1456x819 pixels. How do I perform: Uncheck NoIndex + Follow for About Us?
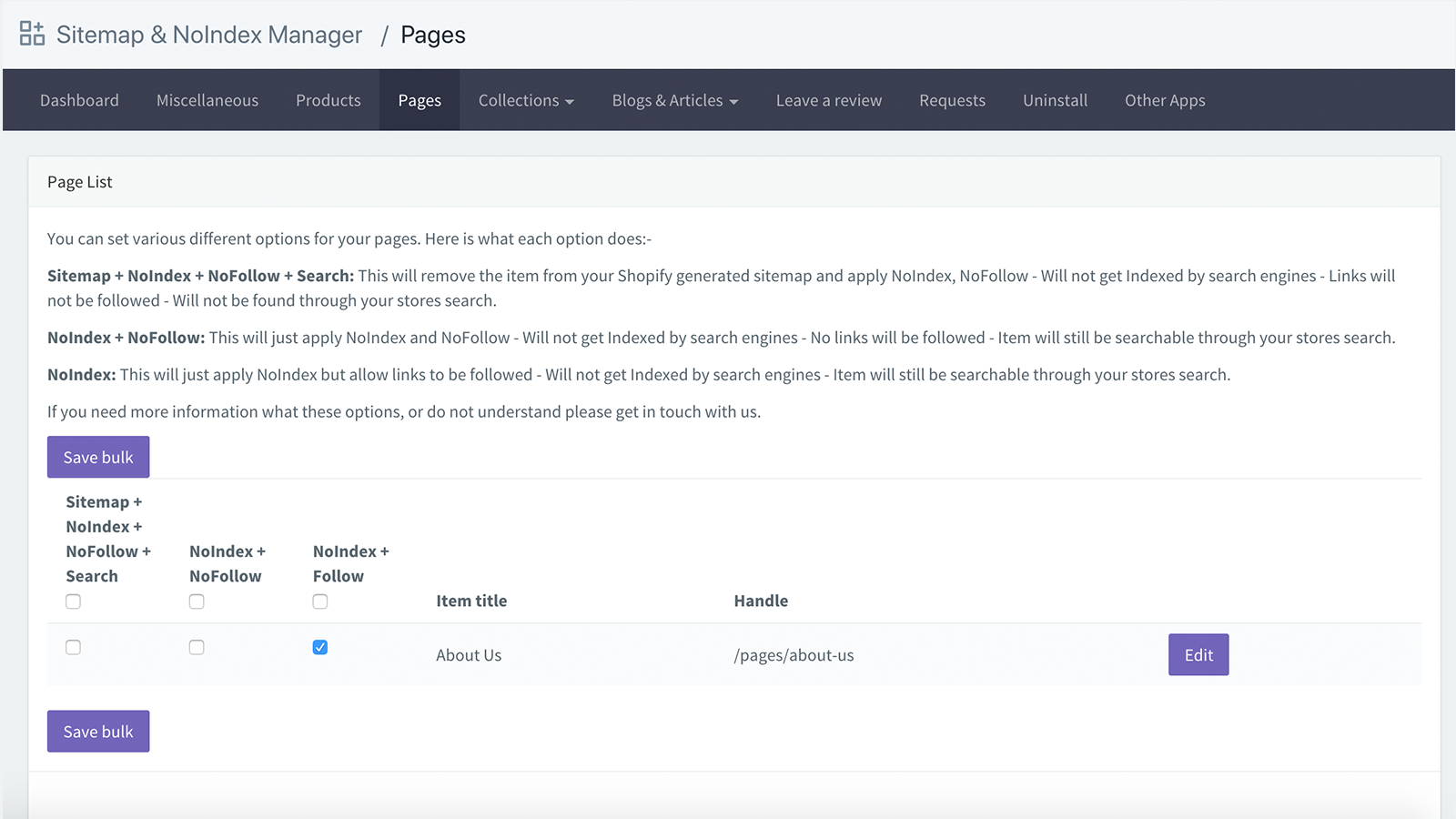point(319,647)
